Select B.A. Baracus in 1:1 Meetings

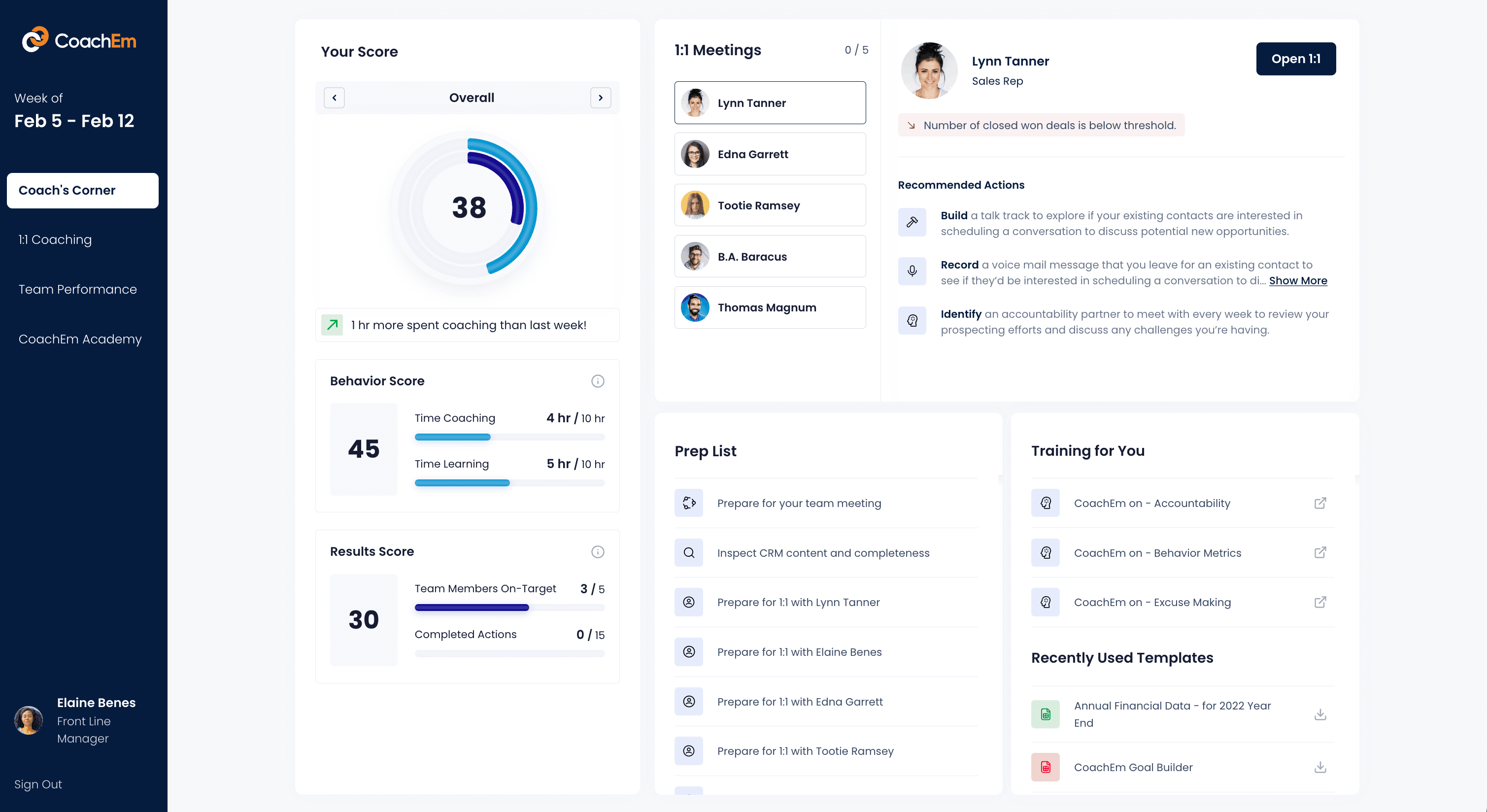pyautogui.click(x=770, y=256)
